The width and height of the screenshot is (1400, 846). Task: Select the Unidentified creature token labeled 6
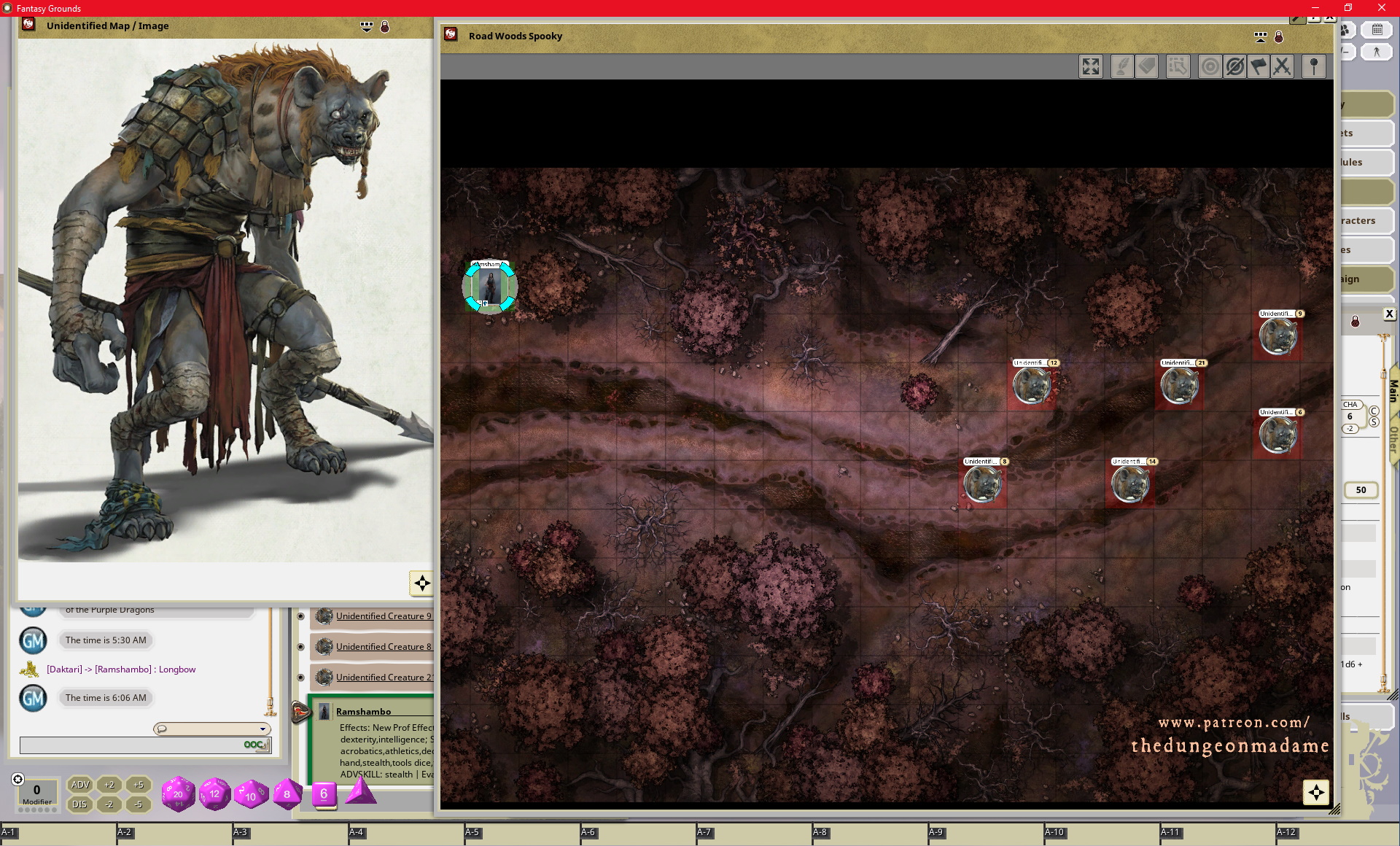point(1277,435)
